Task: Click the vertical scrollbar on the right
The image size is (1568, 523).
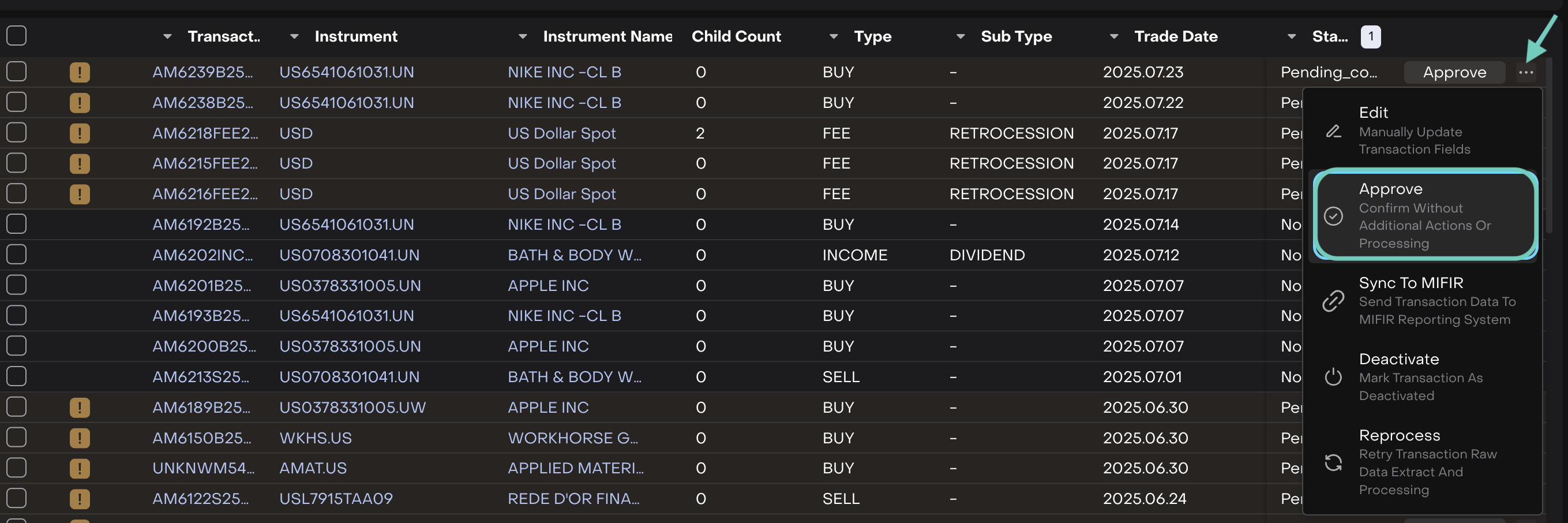Action: pyautogui.click(x=1548, y=146)
